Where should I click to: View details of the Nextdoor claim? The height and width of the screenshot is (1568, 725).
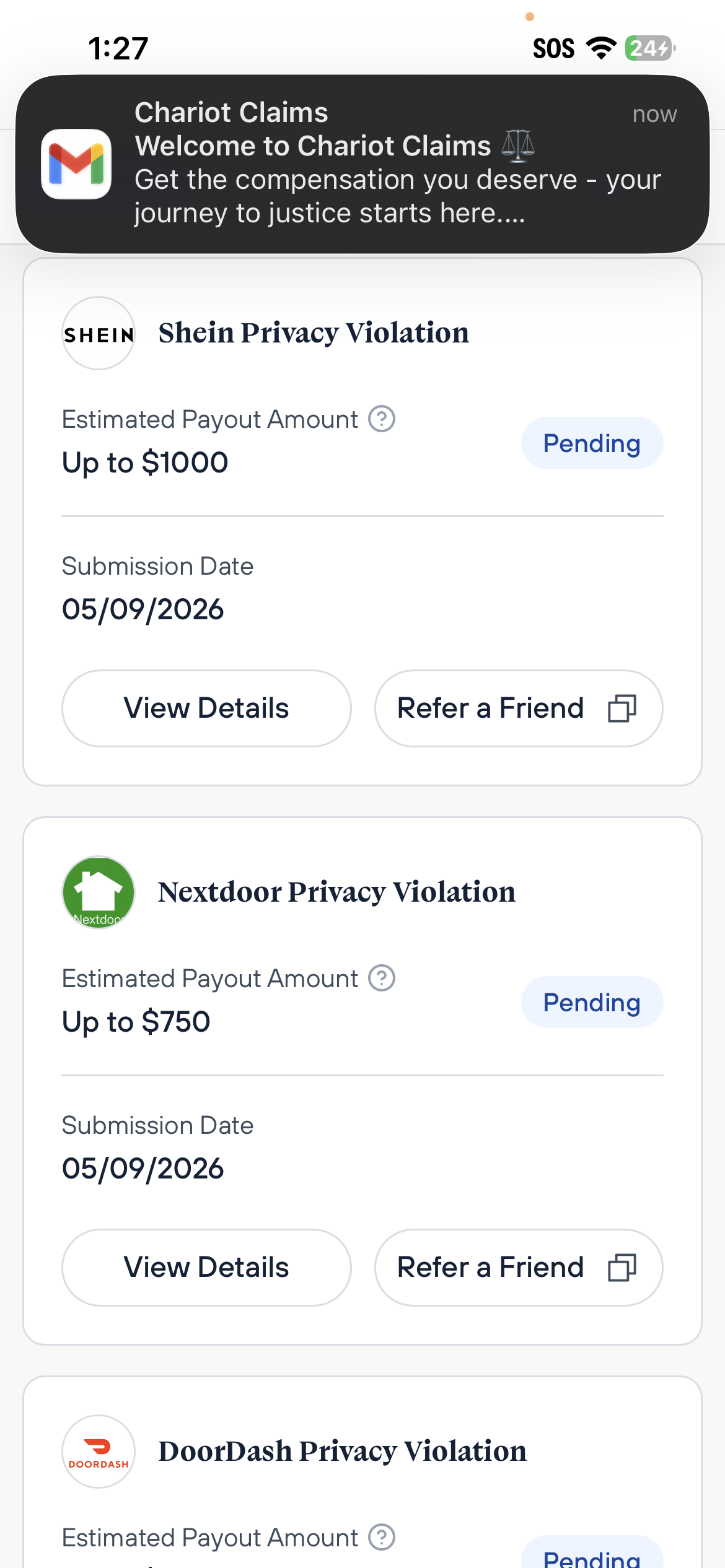click(x=206, y=1268)
